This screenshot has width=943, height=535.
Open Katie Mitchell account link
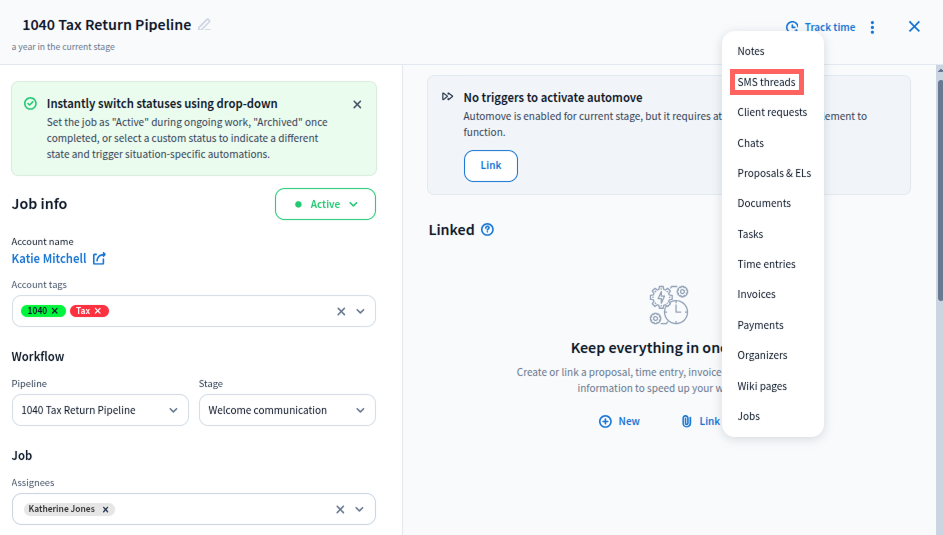[48, 259]
